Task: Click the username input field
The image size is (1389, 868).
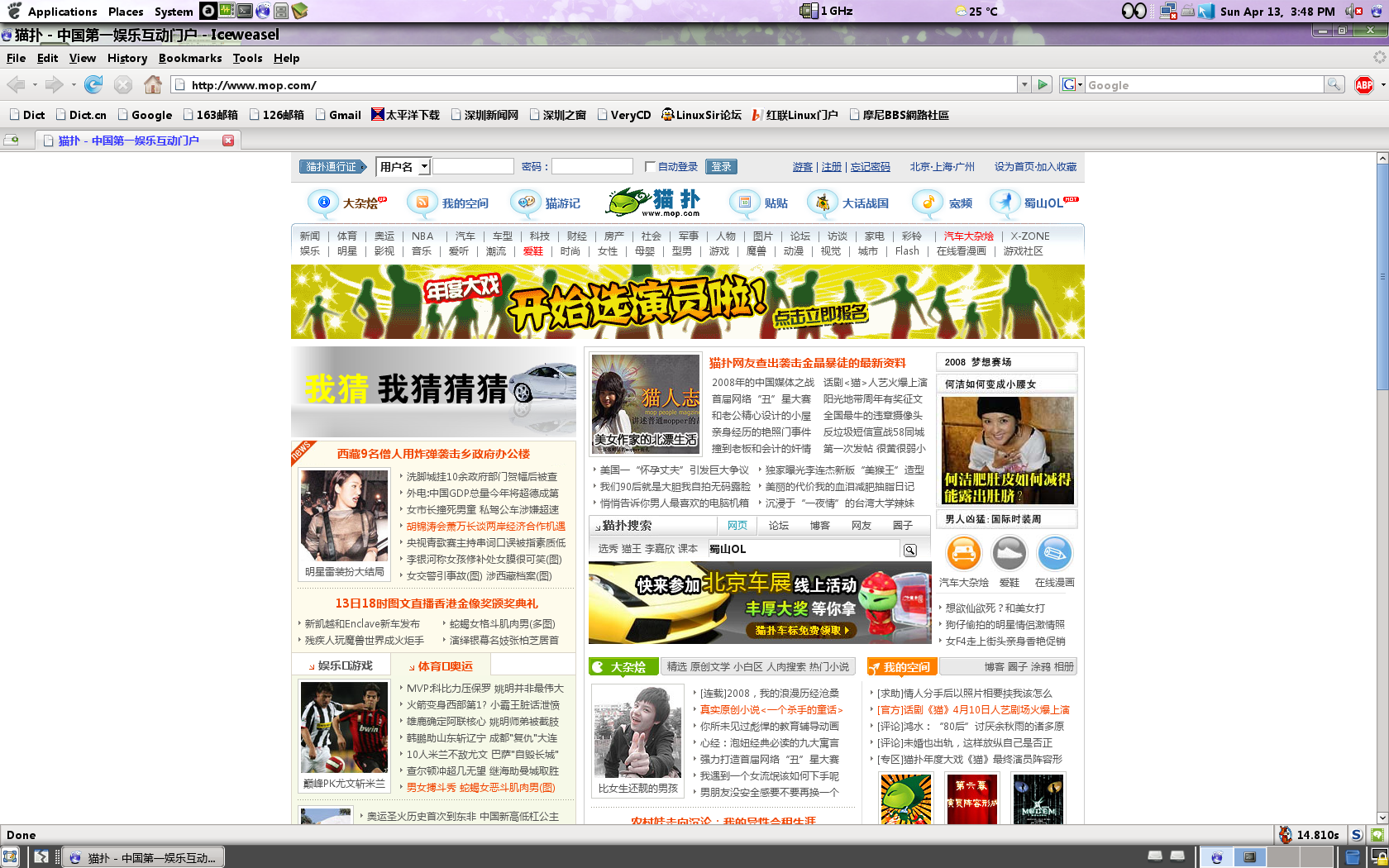Action: 473,167
